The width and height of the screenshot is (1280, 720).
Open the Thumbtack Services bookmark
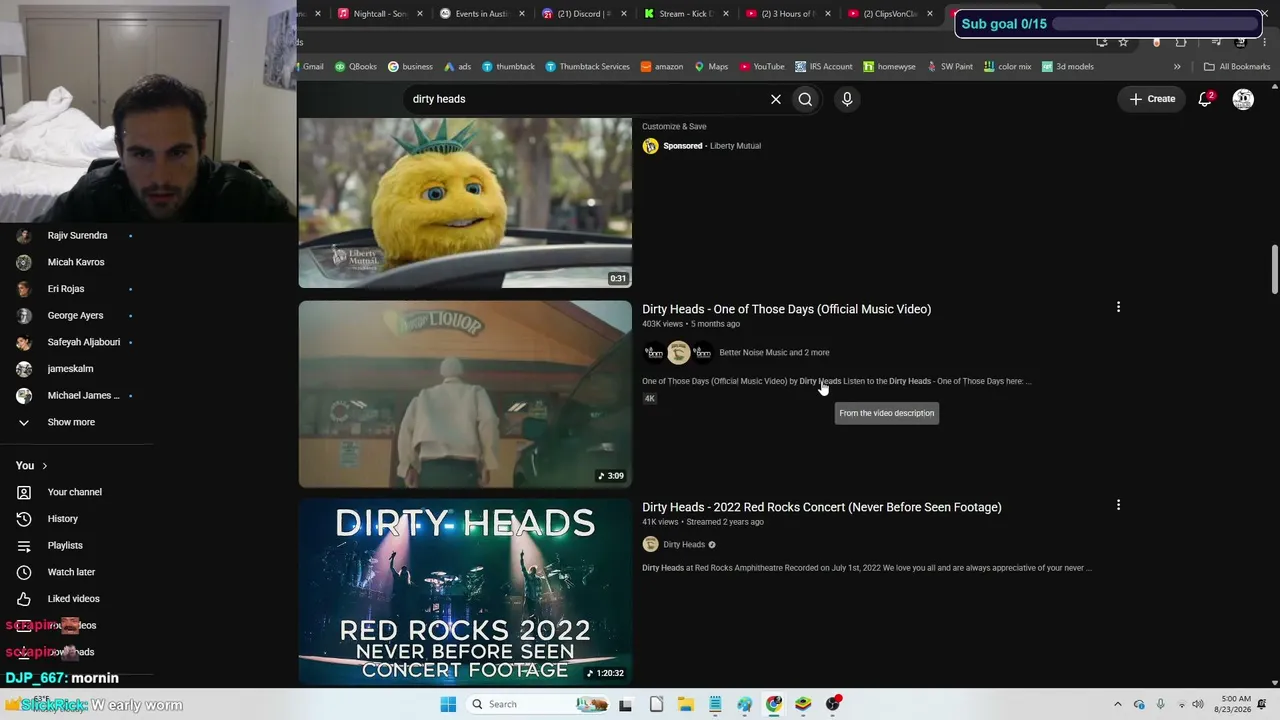pyautogui.click(x=588, y=67)
